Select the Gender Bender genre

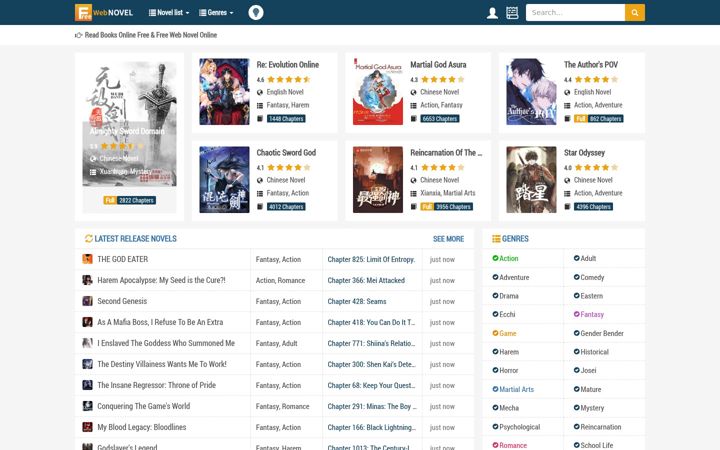(x=598, y=333)
